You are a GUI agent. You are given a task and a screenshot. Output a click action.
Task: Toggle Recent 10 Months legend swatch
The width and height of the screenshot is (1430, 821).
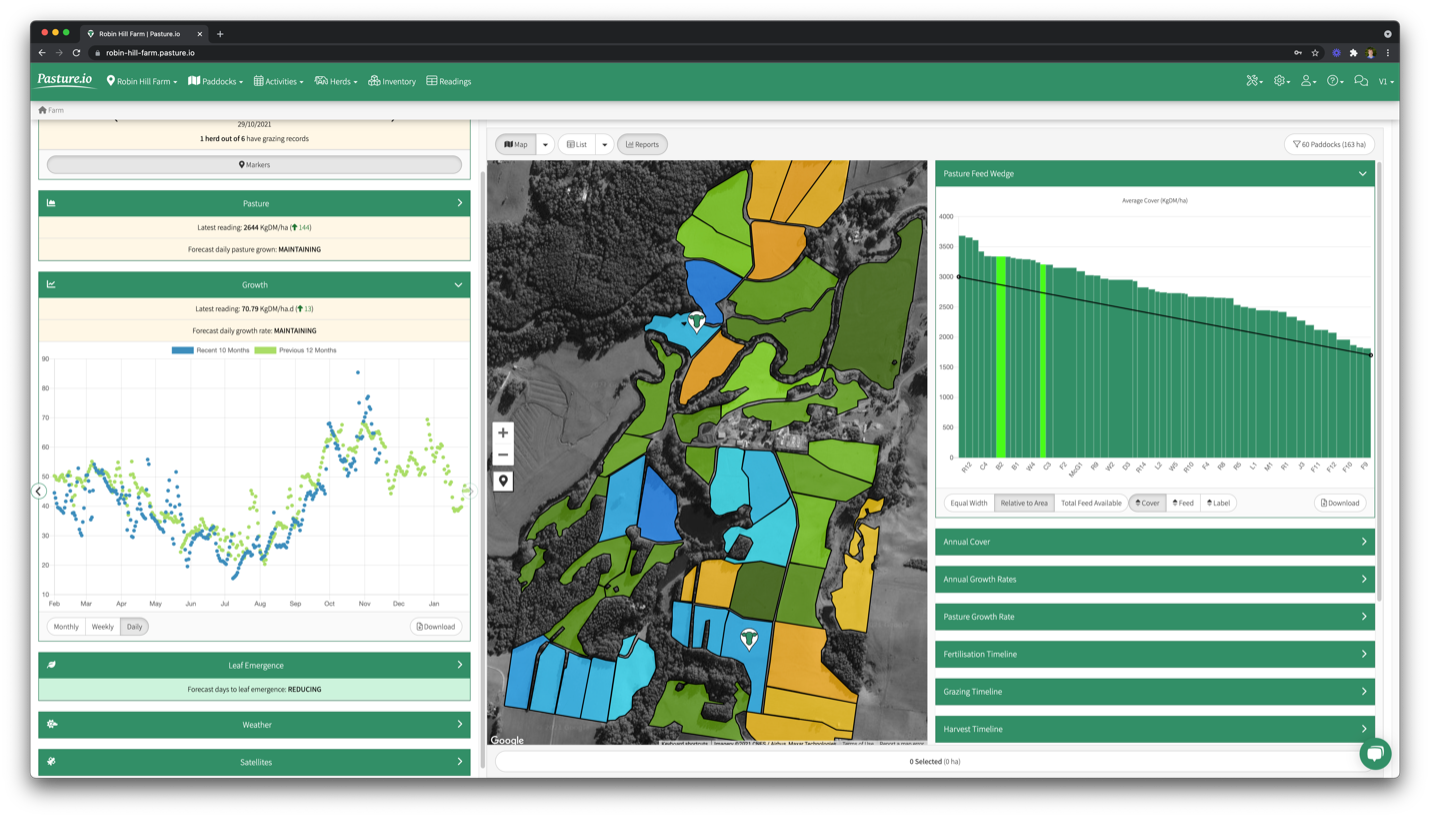pyautogui.click(x=182, y=350)
